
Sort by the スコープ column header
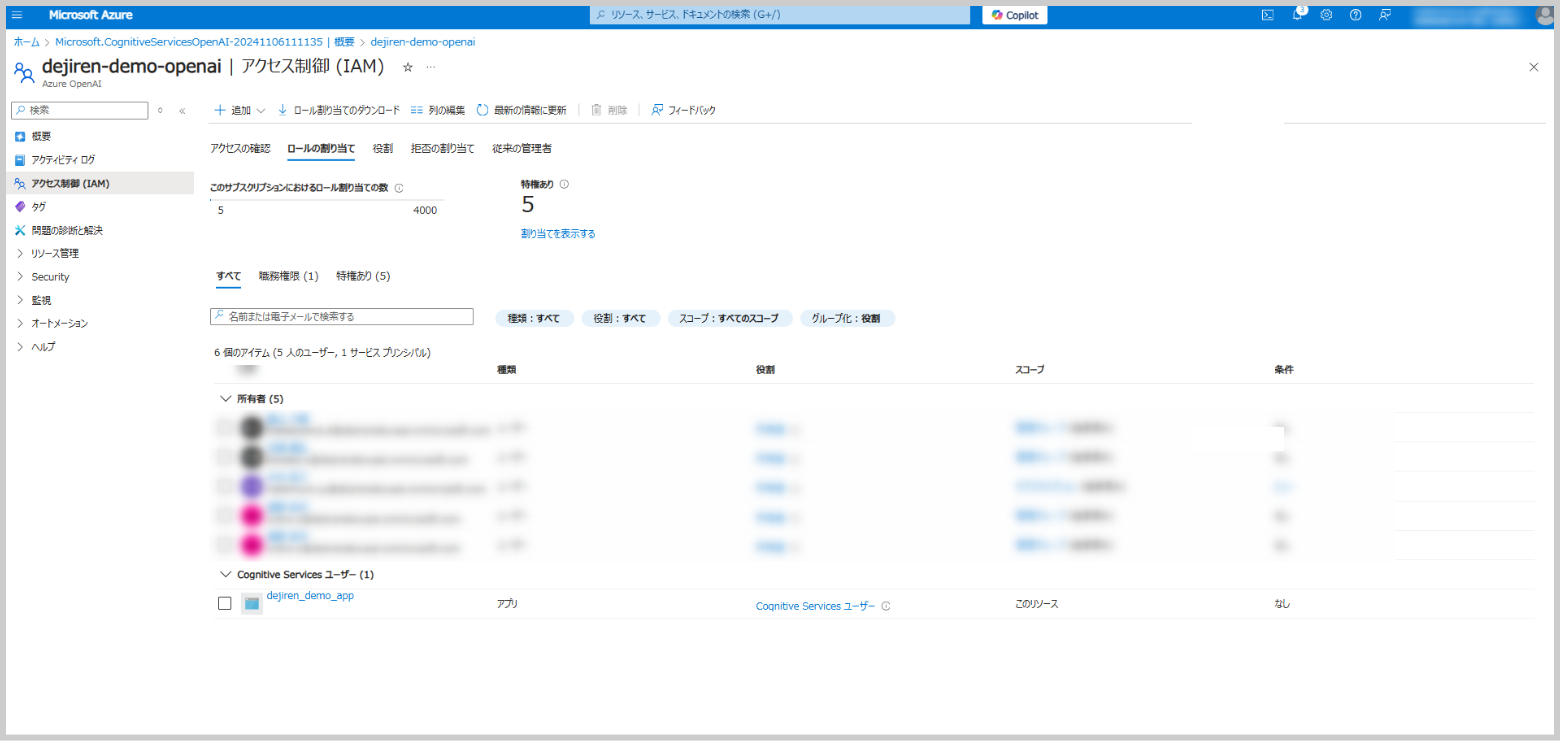(x=1029, y=370)
